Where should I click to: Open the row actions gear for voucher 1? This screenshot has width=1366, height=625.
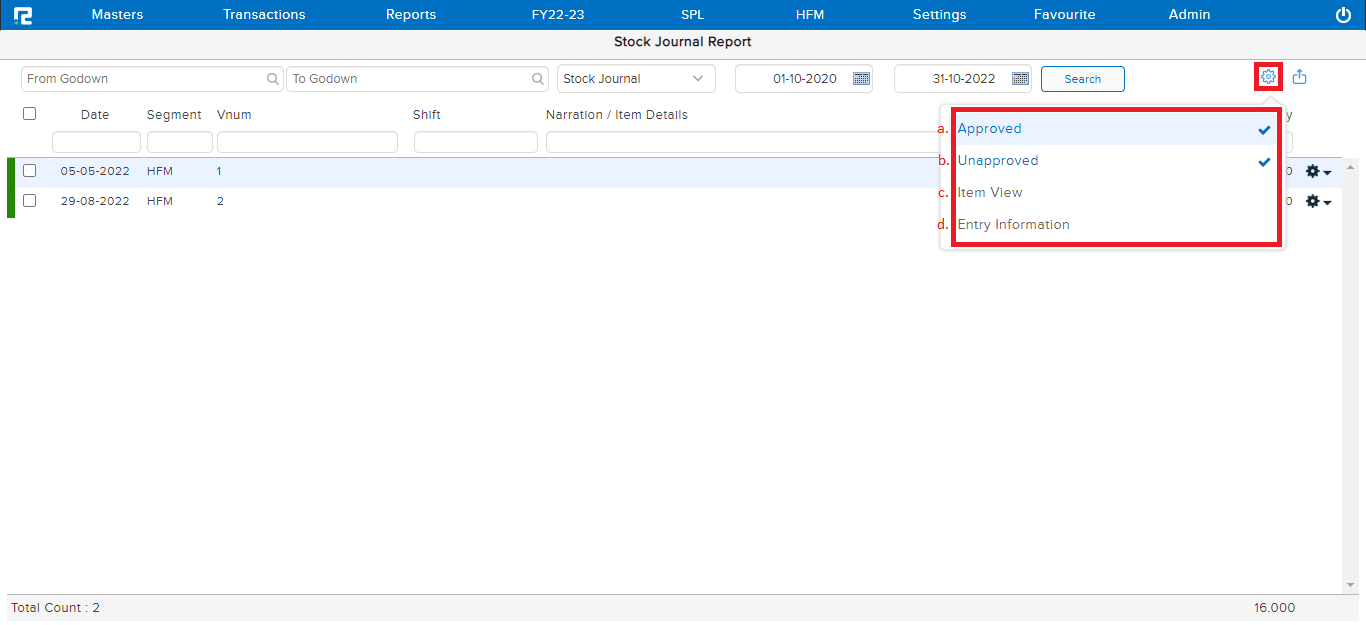1318,172
